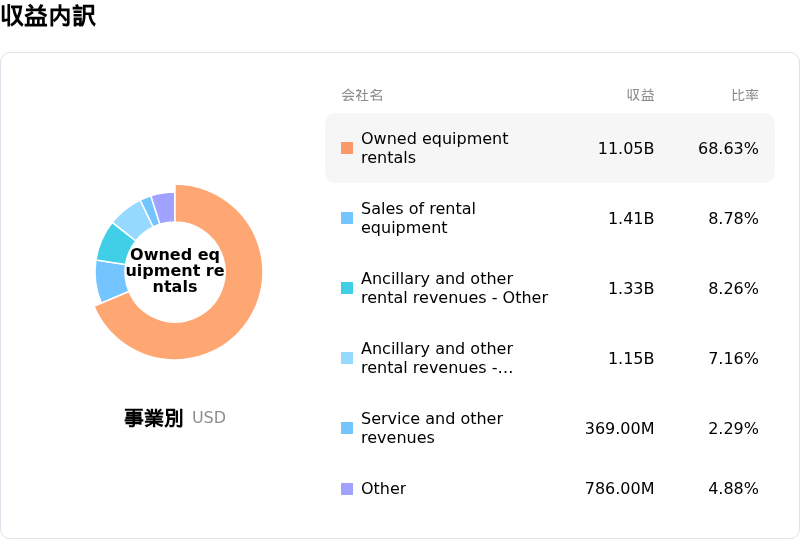The image size is (800, 539).
Task: Click the 7.16% ratio value
Action: click(733, 358)
